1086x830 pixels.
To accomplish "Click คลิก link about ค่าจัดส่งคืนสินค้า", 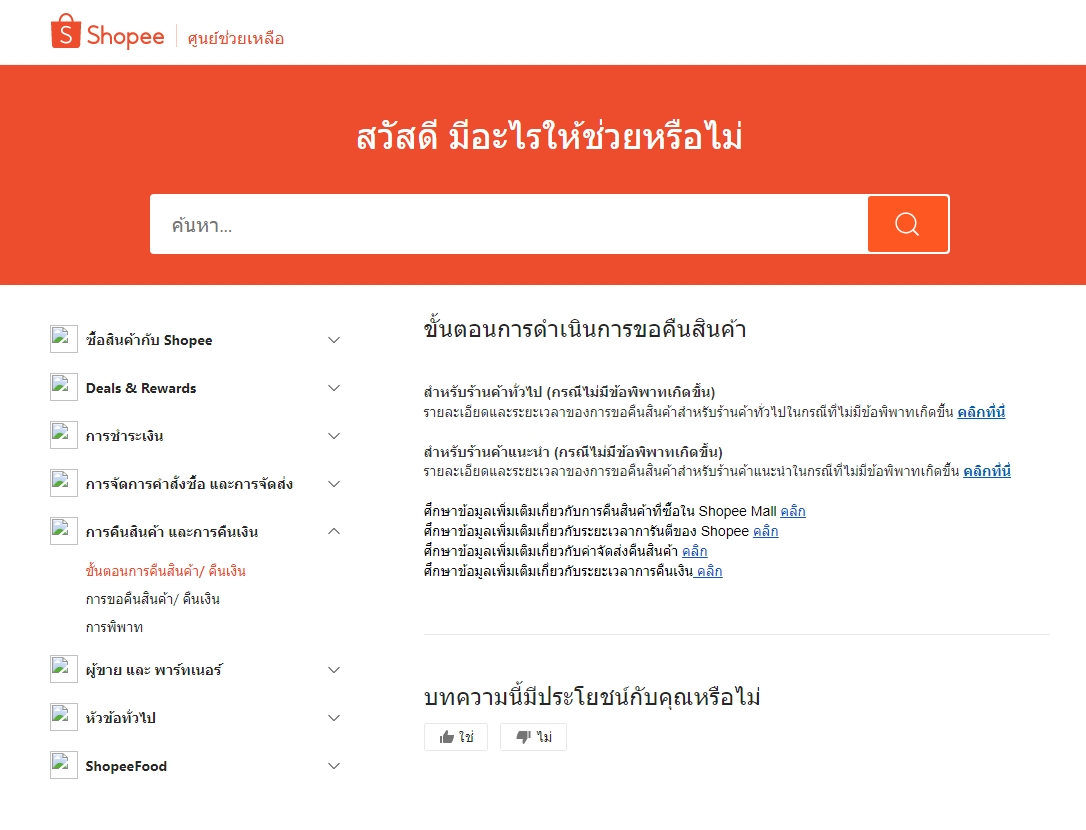I will [x=695, y=551].
